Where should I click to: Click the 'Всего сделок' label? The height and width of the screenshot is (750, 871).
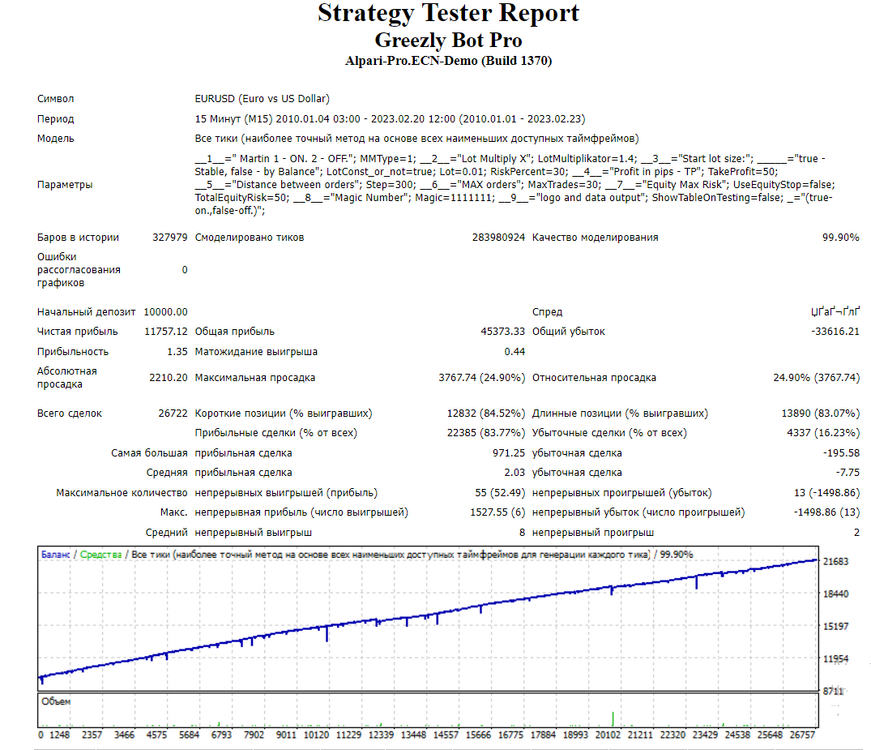[69, 413]
